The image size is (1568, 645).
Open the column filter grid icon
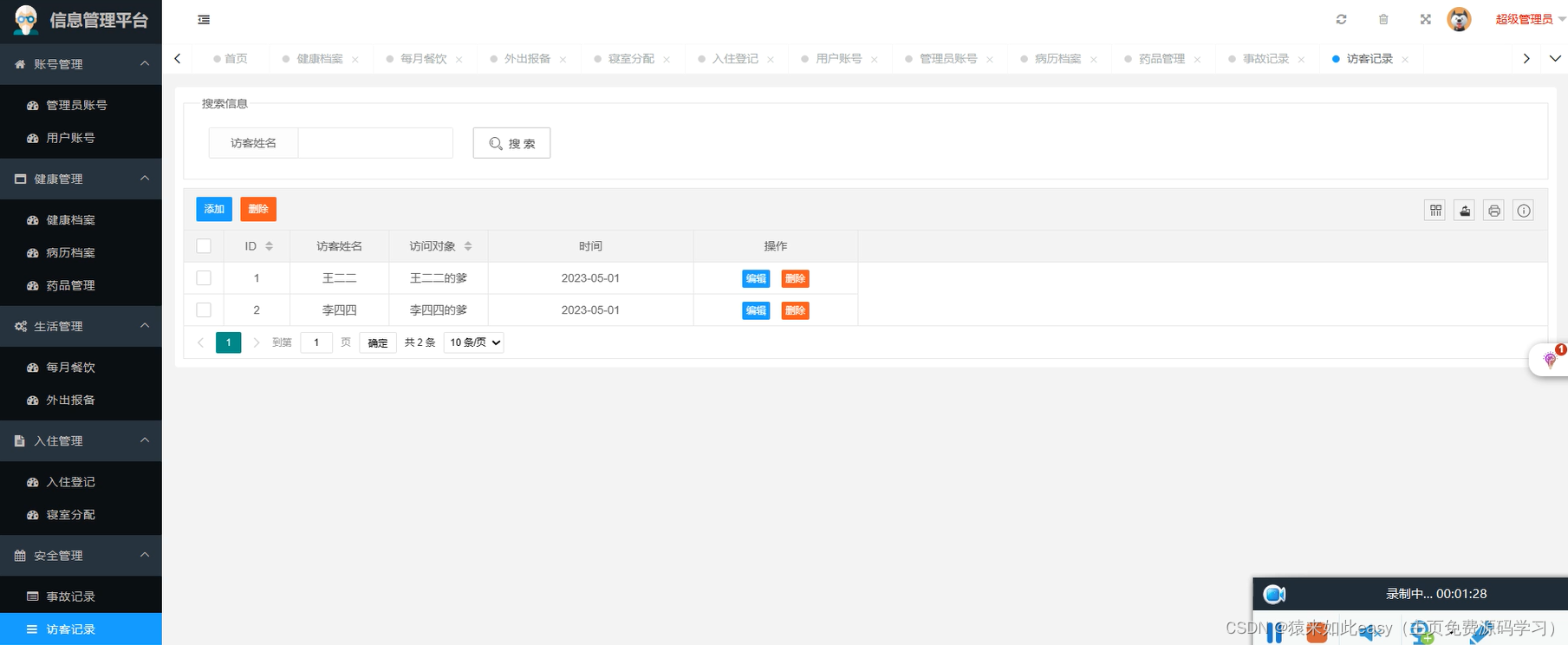[x=1435, y=211]
